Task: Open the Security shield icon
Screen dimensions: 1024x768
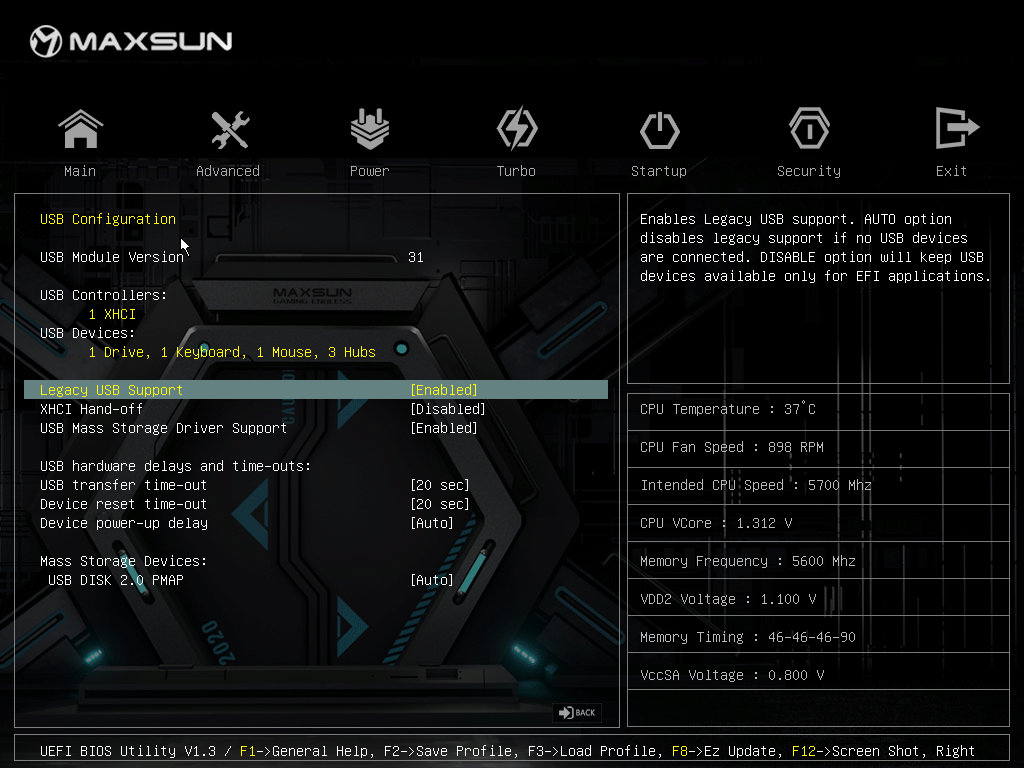Action: click(x=809, y=129)
